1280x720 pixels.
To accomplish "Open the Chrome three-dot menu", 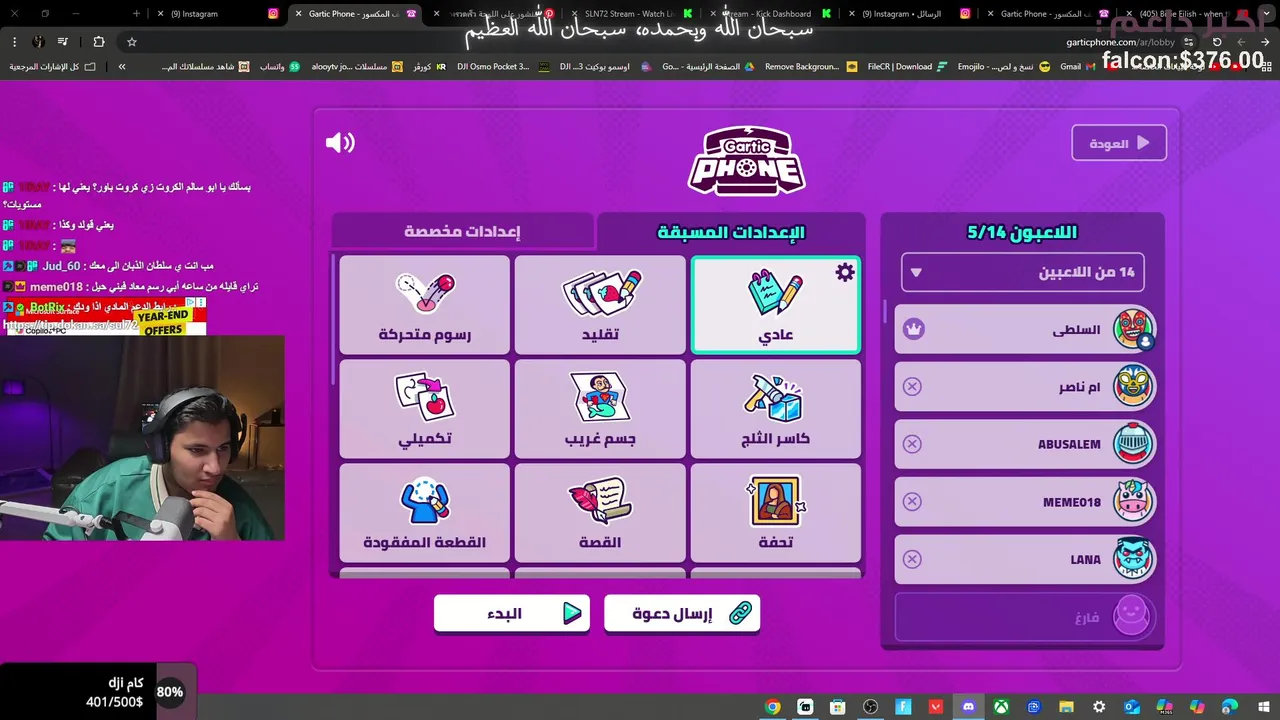I will [x=14, y=42].
